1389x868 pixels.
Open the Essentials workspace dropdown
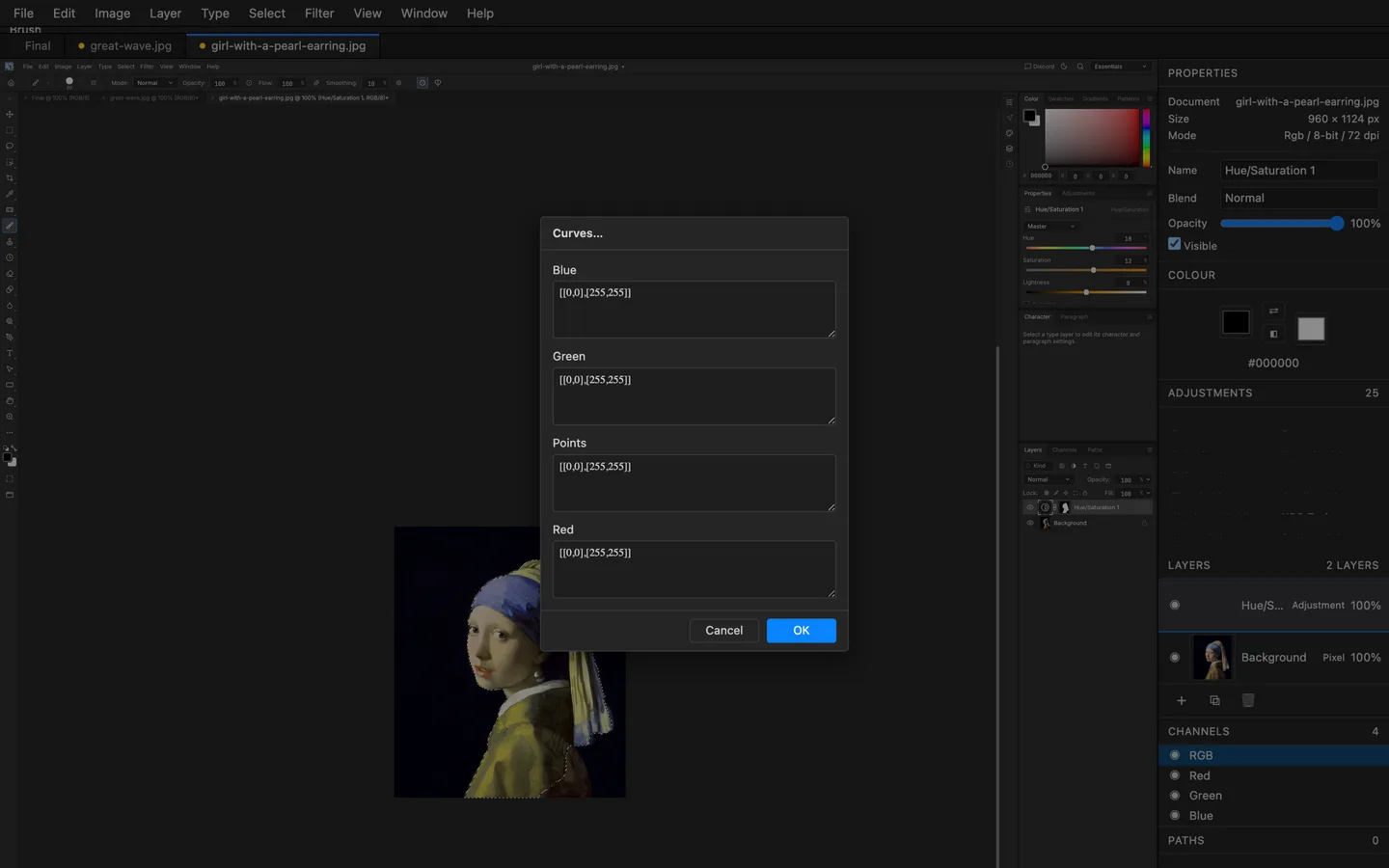coord(1120,67)
